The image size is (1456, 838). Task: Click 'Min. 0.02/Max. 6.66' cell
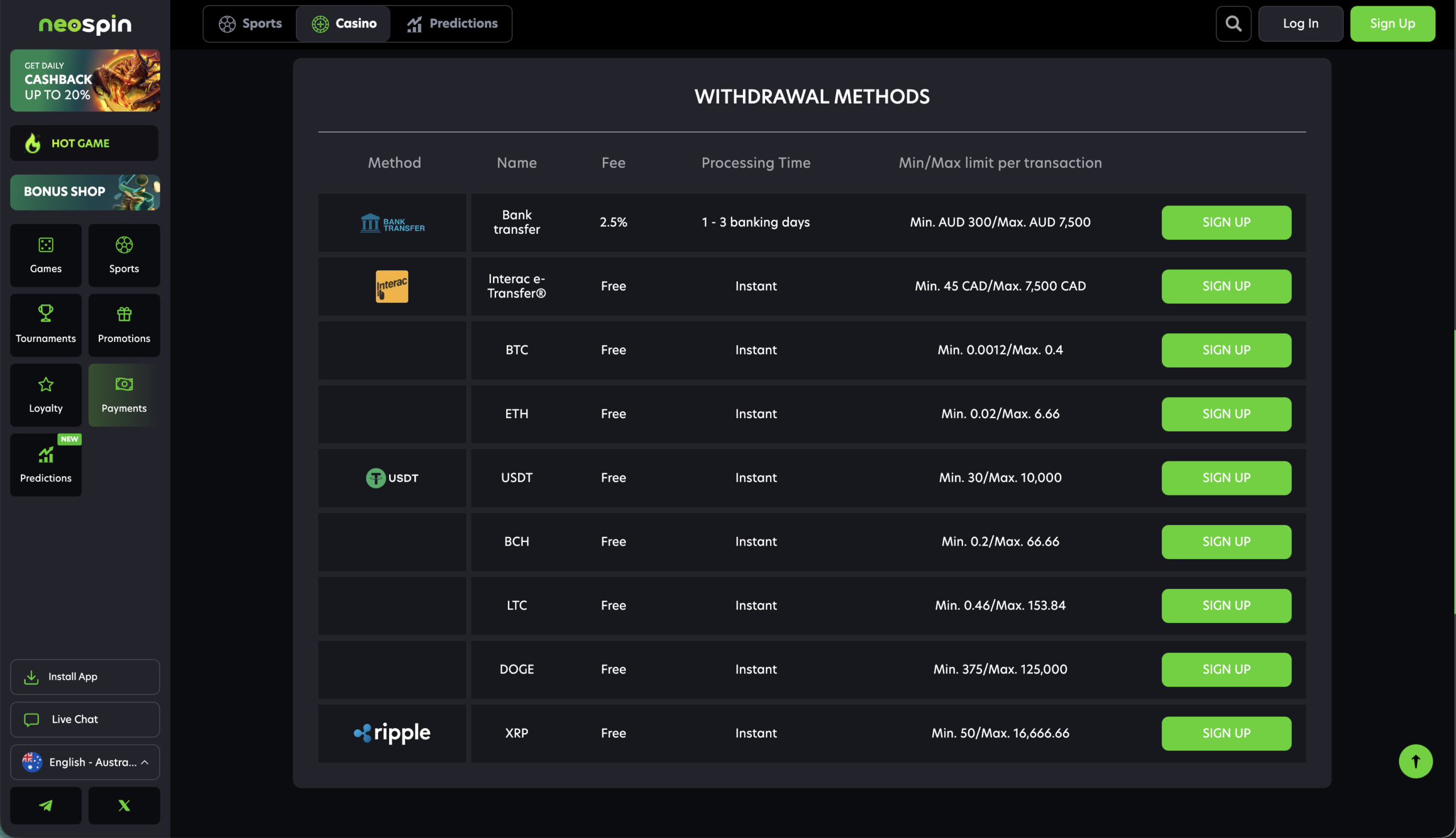pos(1000,414)
